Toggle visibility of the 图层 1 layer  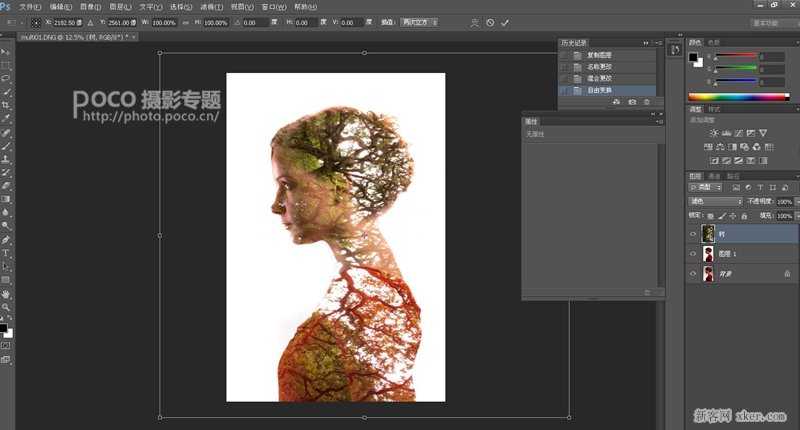click(x=693, y=254)
